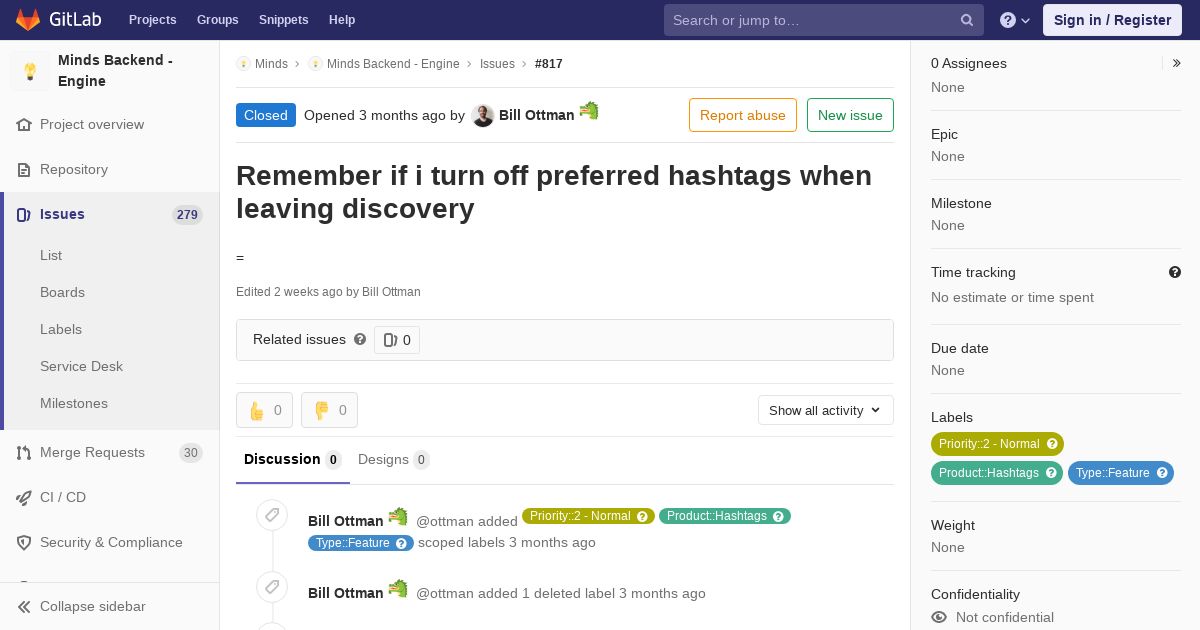The image size is (1200, 630).
Task: Click the Sign in / Register button
Action: pos(1112,20)
